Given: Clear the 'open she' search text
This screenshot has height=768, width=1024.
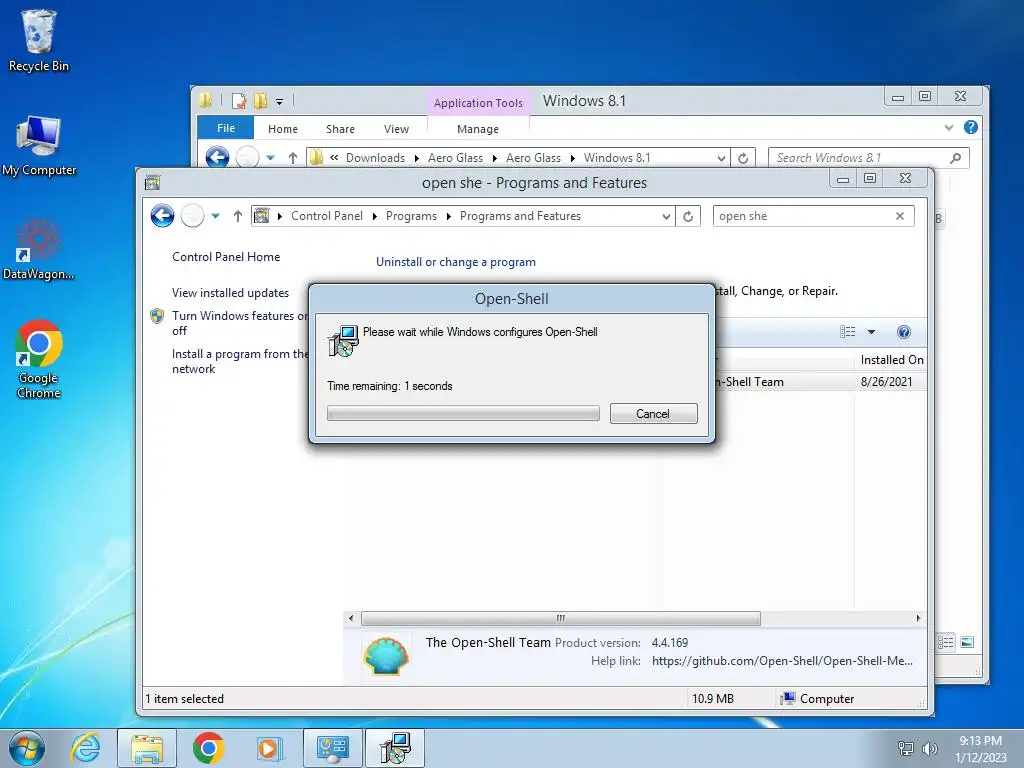Looking at the screenshot, I should pos(900,216).
